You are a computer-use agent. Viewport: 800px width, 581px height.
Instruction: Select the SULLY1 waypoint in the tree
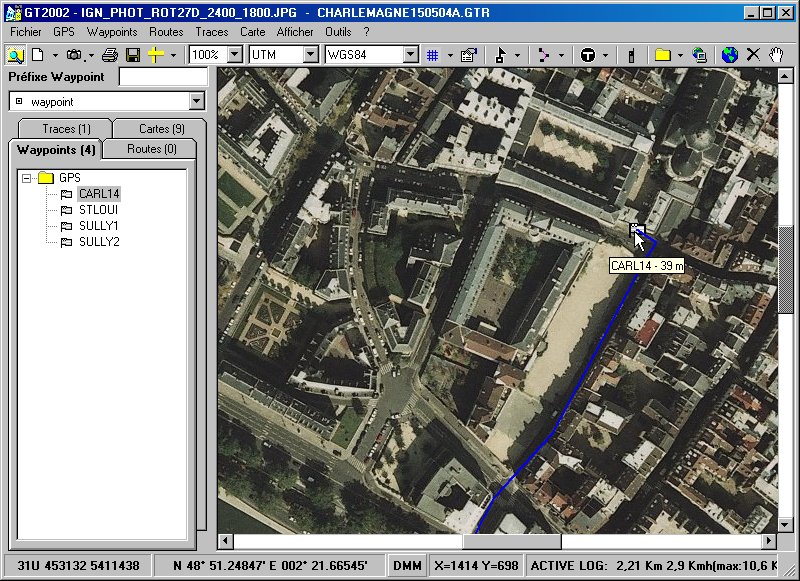[99, 226]
